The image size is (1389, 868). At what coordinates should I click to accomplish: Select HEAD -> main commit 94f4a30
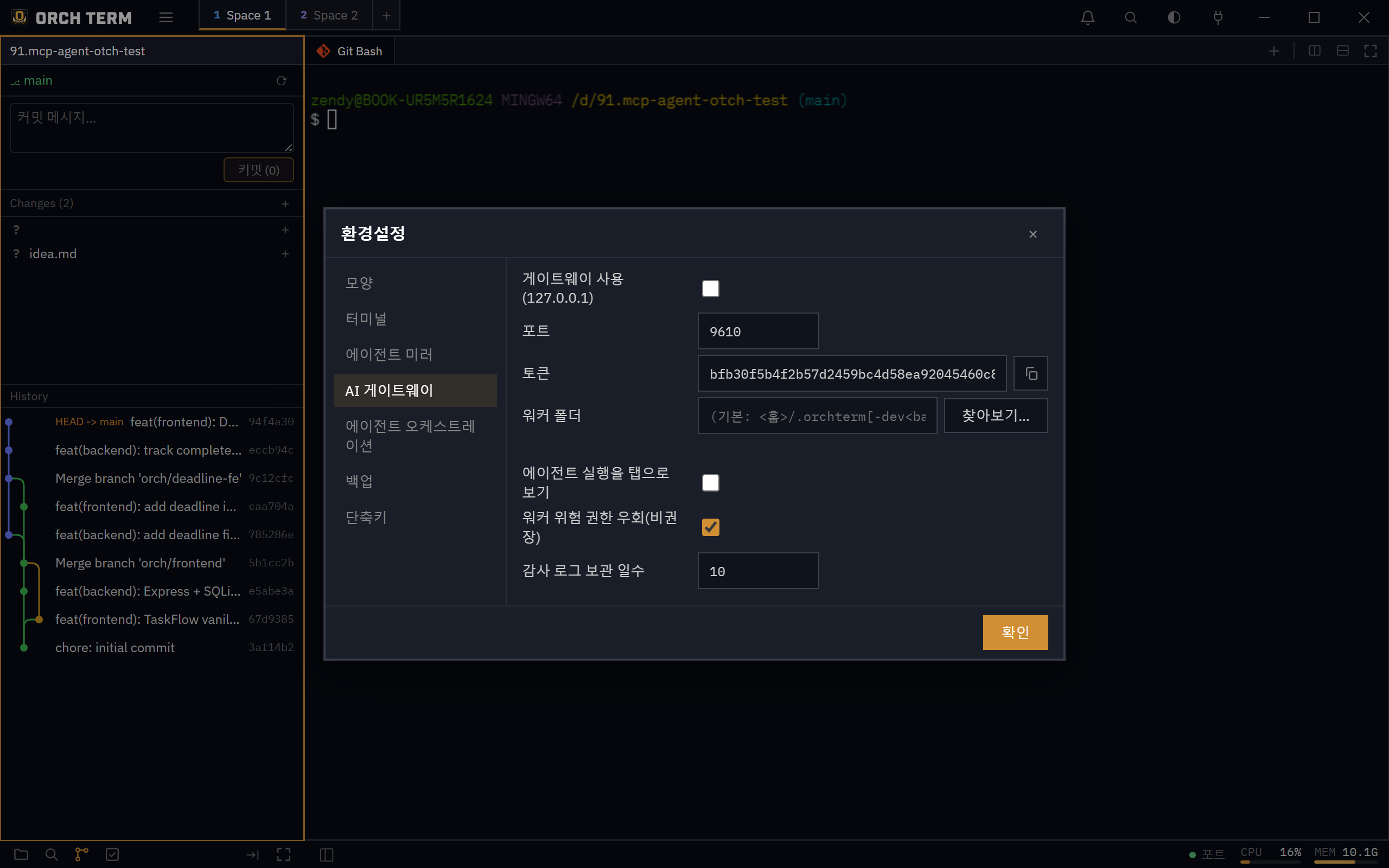pyautogui.click(x=151, y=422)
